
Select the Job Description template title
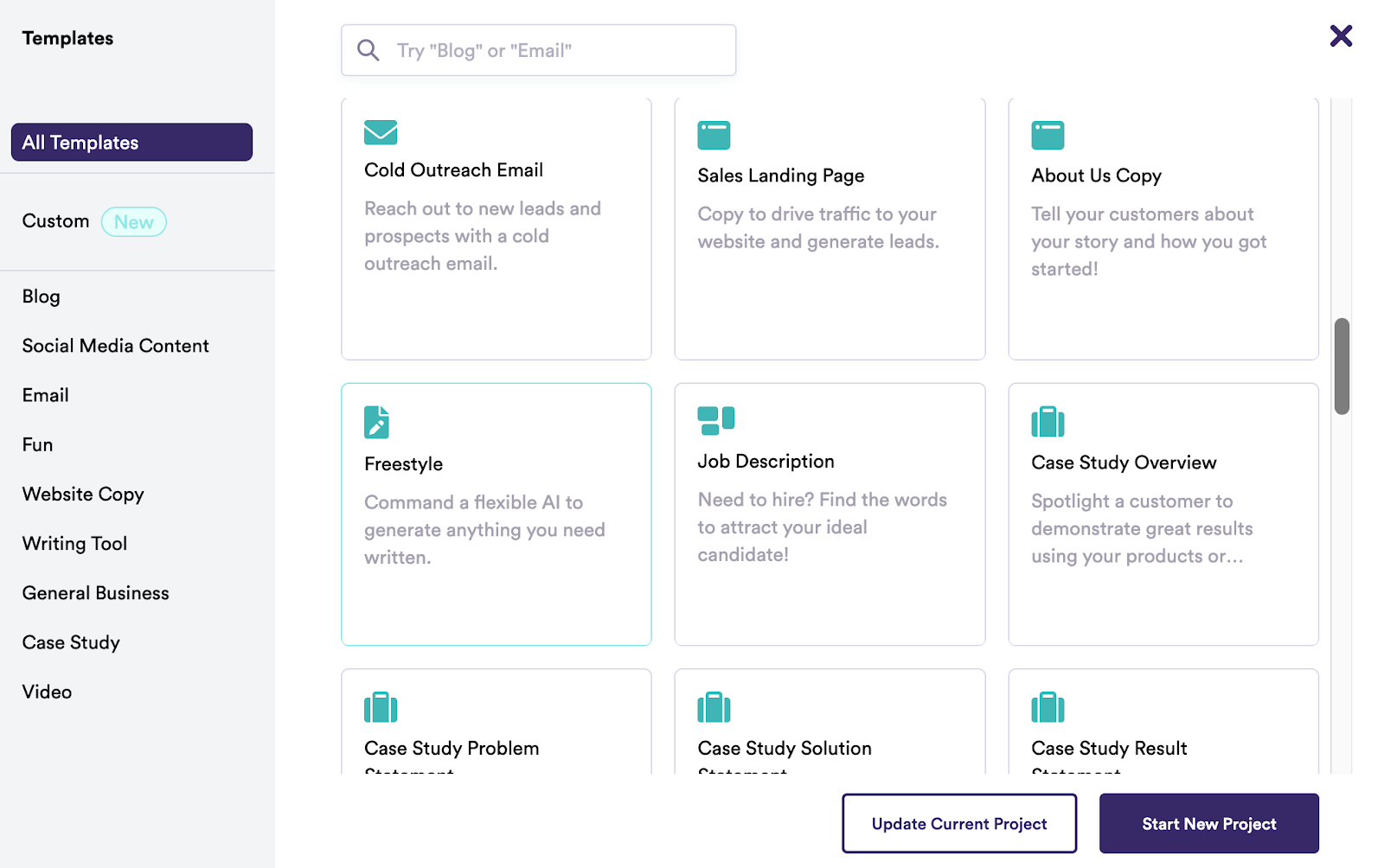point(766,462)
